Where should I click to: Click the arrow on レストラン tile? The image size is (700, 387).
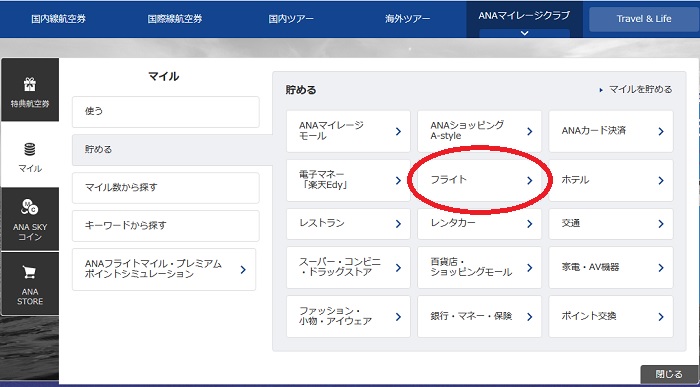398,224
